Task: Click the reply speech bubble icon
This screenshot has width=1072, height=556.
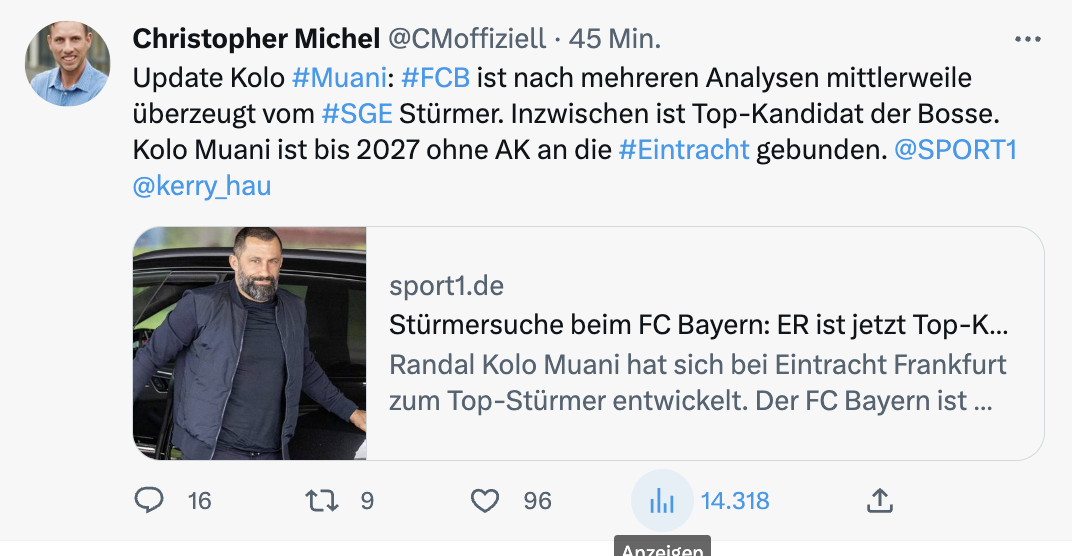Action: [148, 500]
